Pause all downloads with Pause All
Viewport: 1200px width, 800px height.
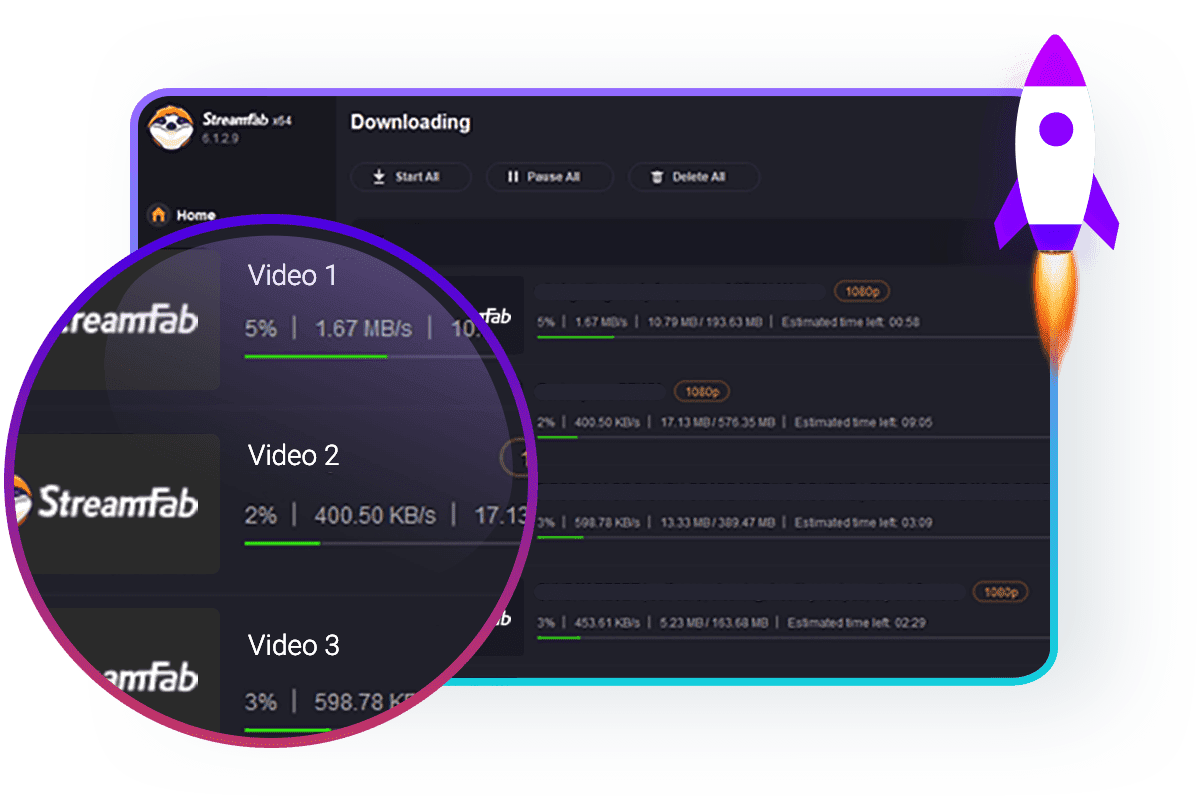[549, 177]
